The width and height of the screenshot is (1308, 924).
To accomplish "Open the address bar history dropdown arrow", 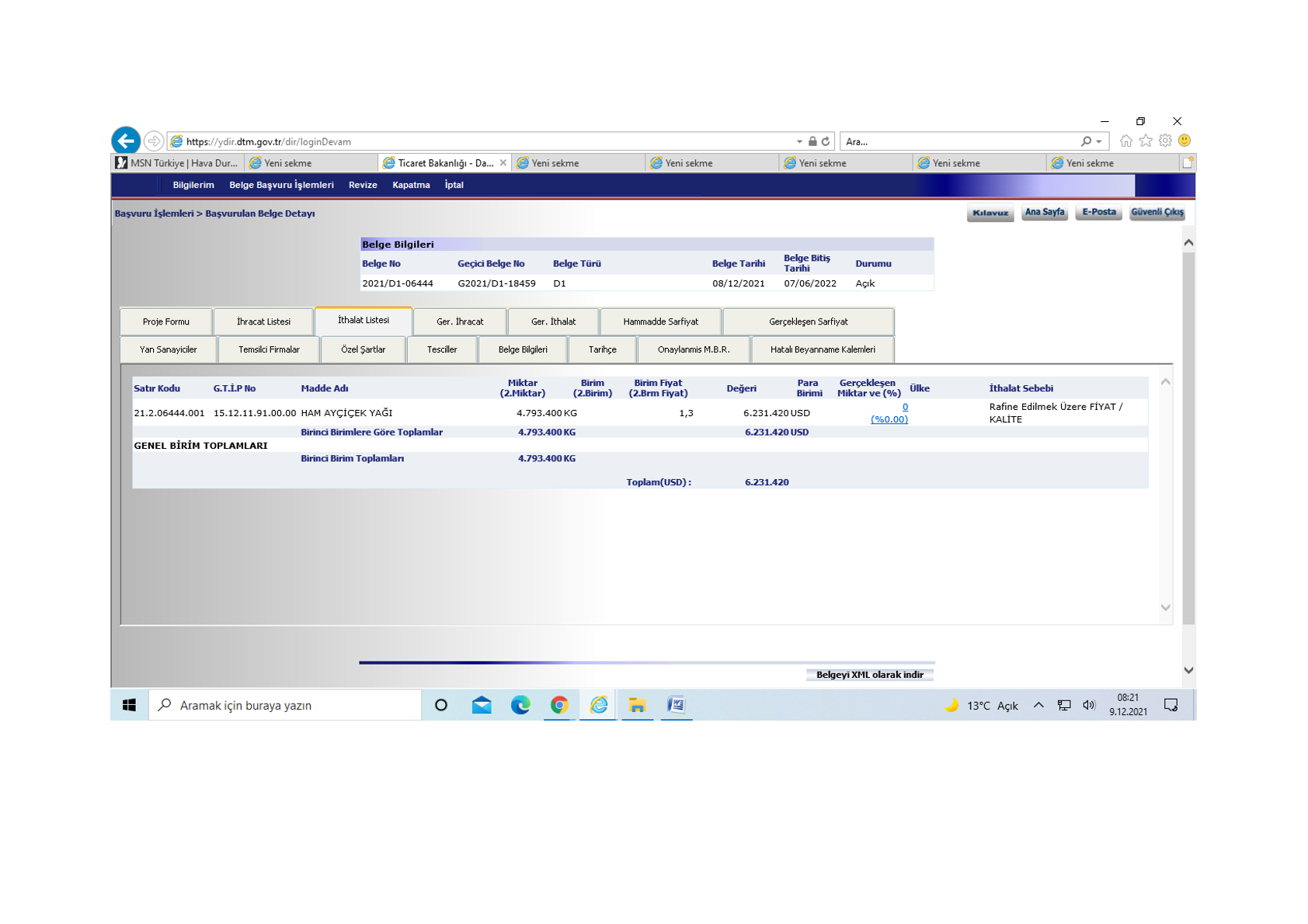I will pyautogui.click(x=799, y=141).
